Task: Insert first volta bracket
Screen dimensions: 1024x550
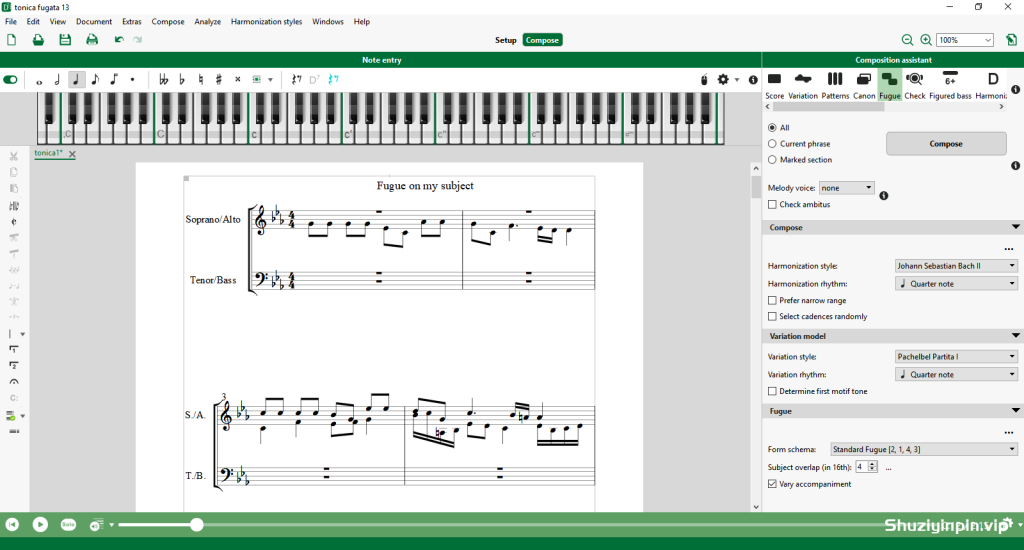Action: click(x=13, y=350)
